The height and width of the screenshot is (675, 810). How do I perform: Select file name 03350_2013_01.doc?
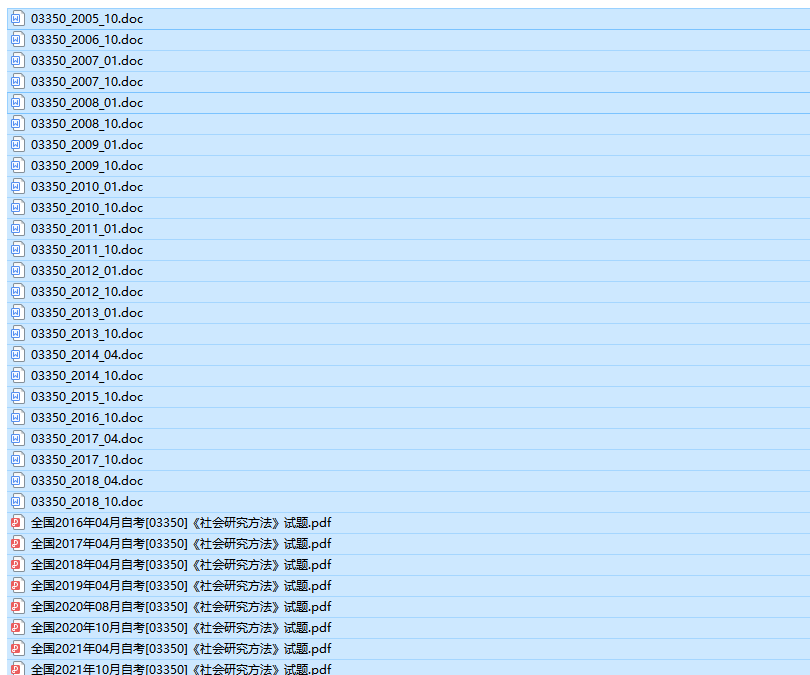(87, 313)
